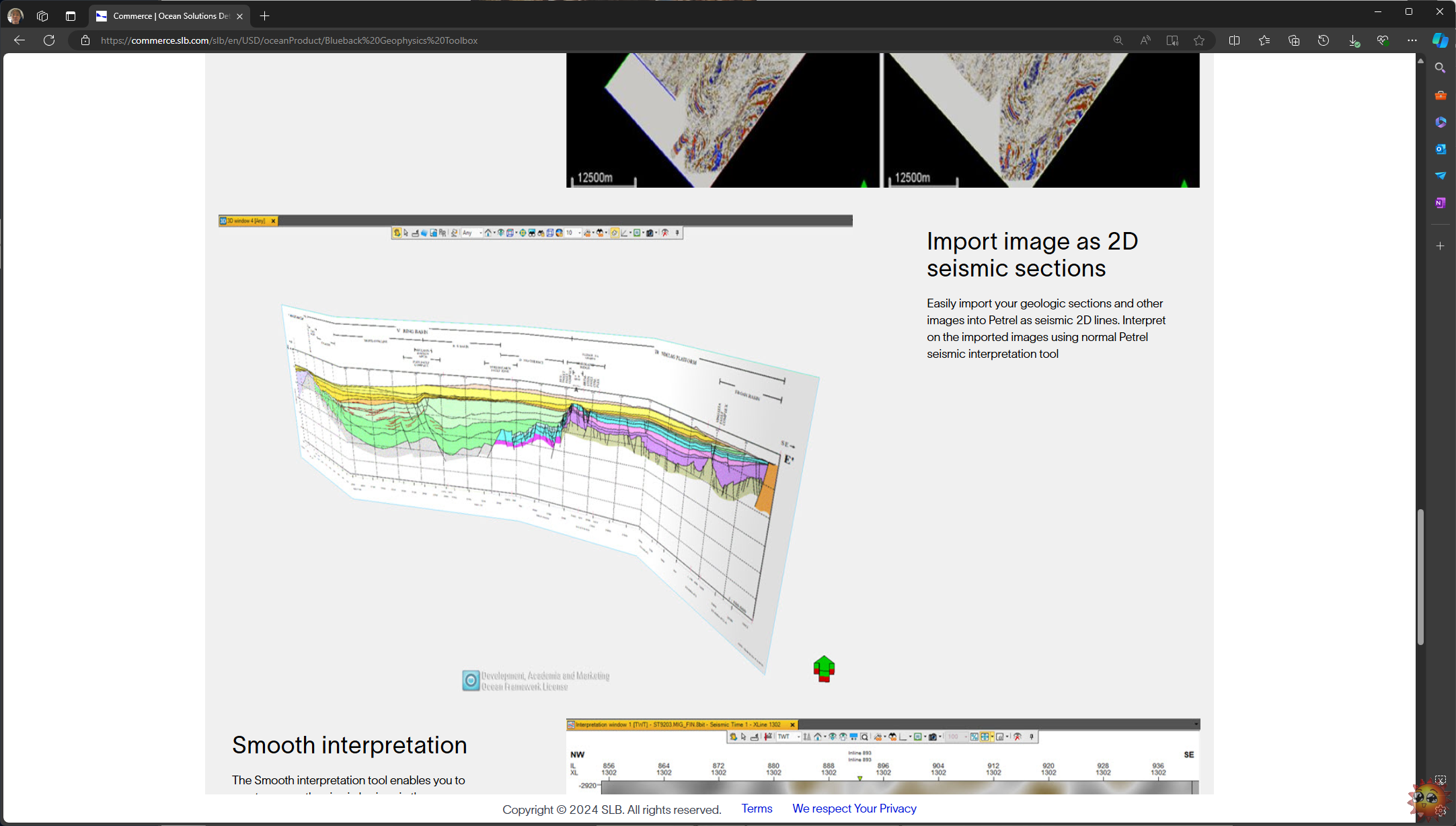This screenshot has width=1456, height=826.
Task: Refresh the current page
Action: [x=49, y=40]
